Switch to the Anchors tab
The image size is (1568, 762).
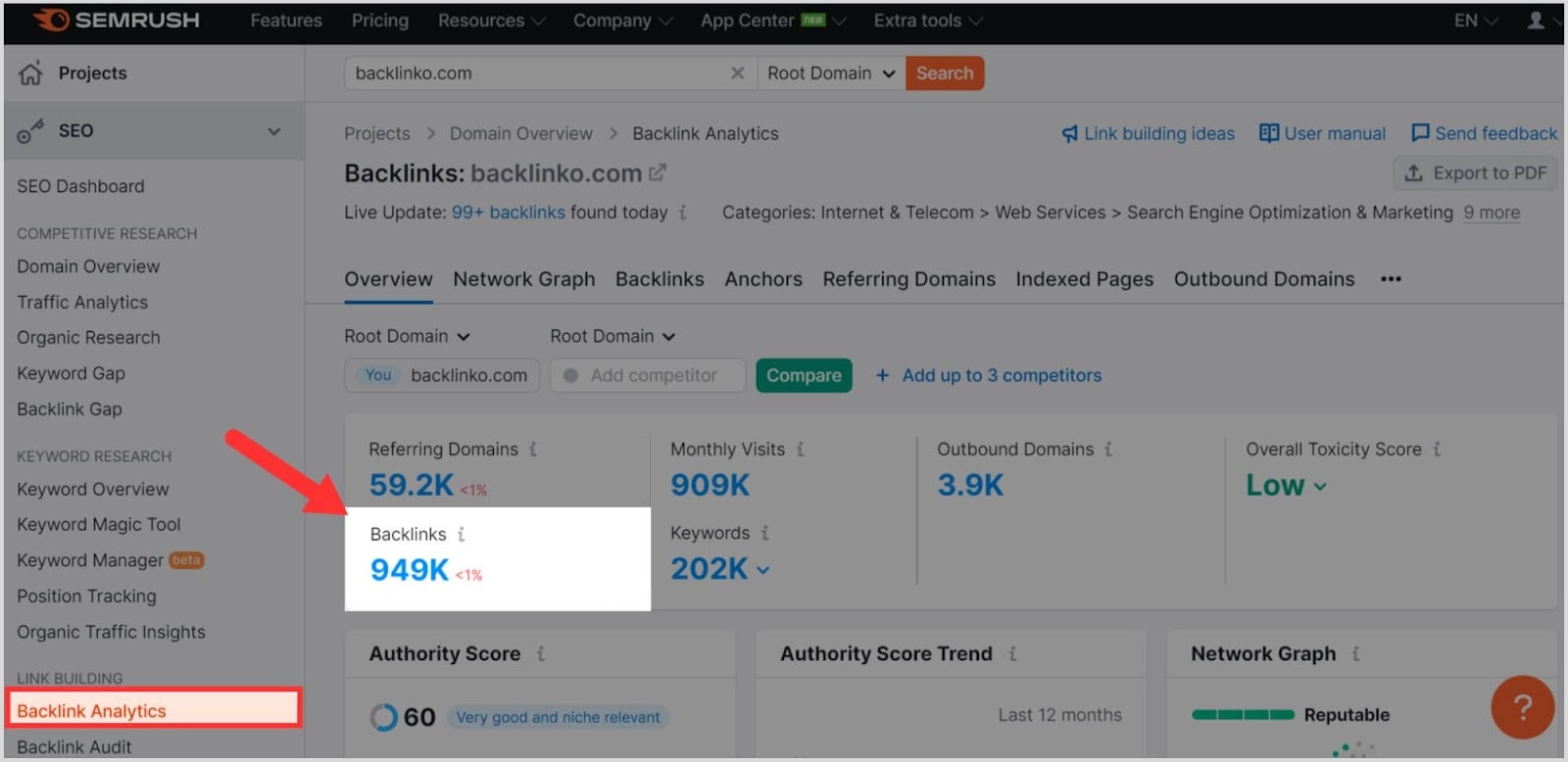coord(763,279)
